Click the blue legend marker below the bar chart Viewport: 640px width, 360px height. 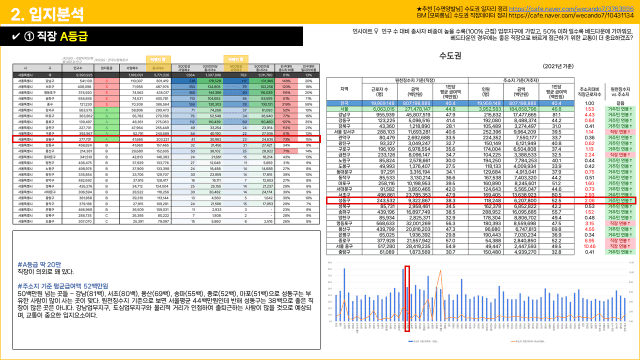pyautogui.click(x=410, y=341)
